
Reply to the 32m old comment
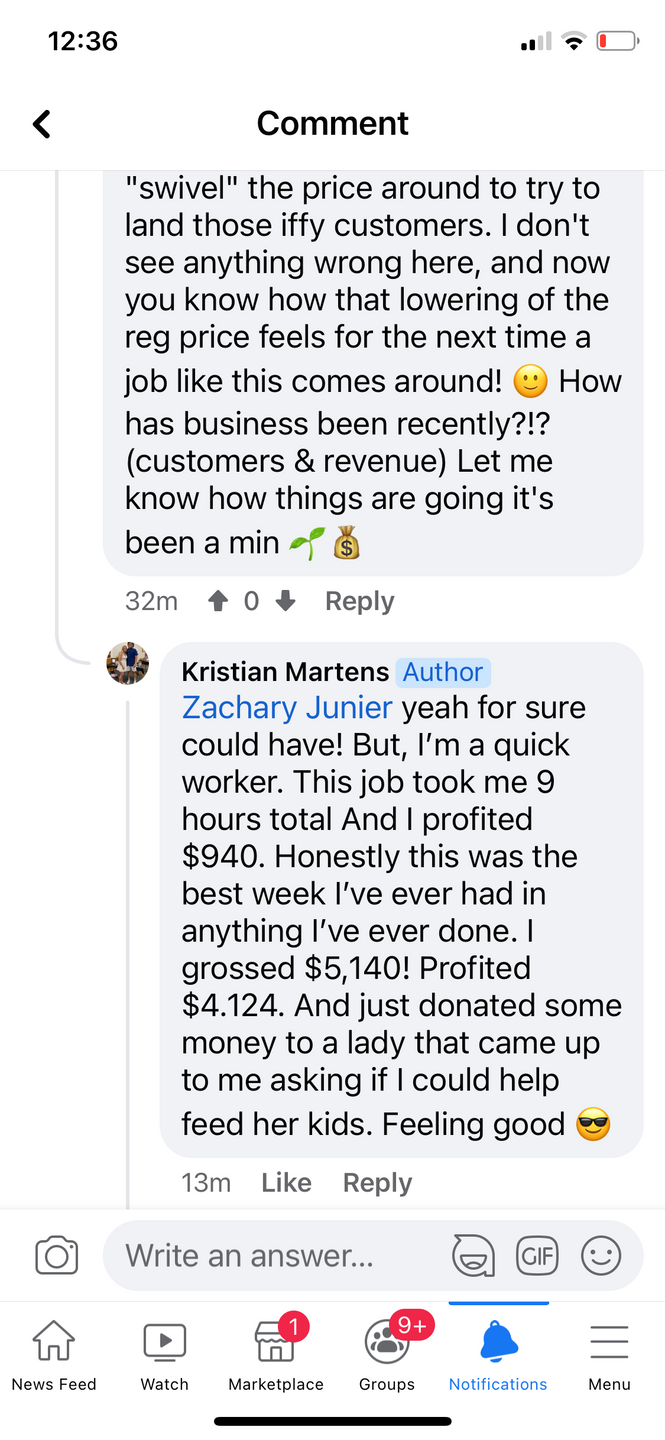pyautogui.click(x=359, y=601)
